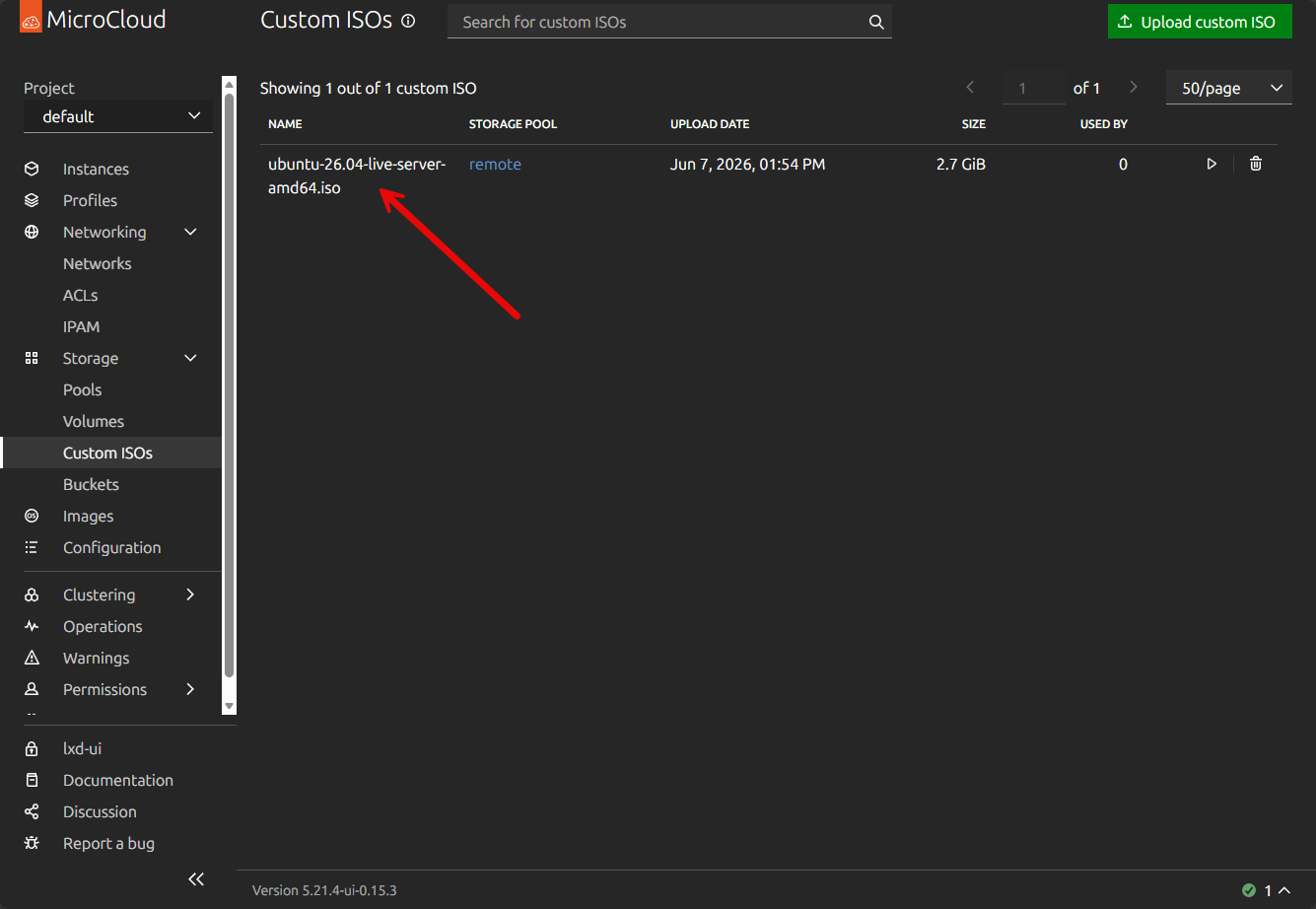This screenshot has width=1316, height=909.
Task: Open Volumes in the sidebar
Action: 94,421
